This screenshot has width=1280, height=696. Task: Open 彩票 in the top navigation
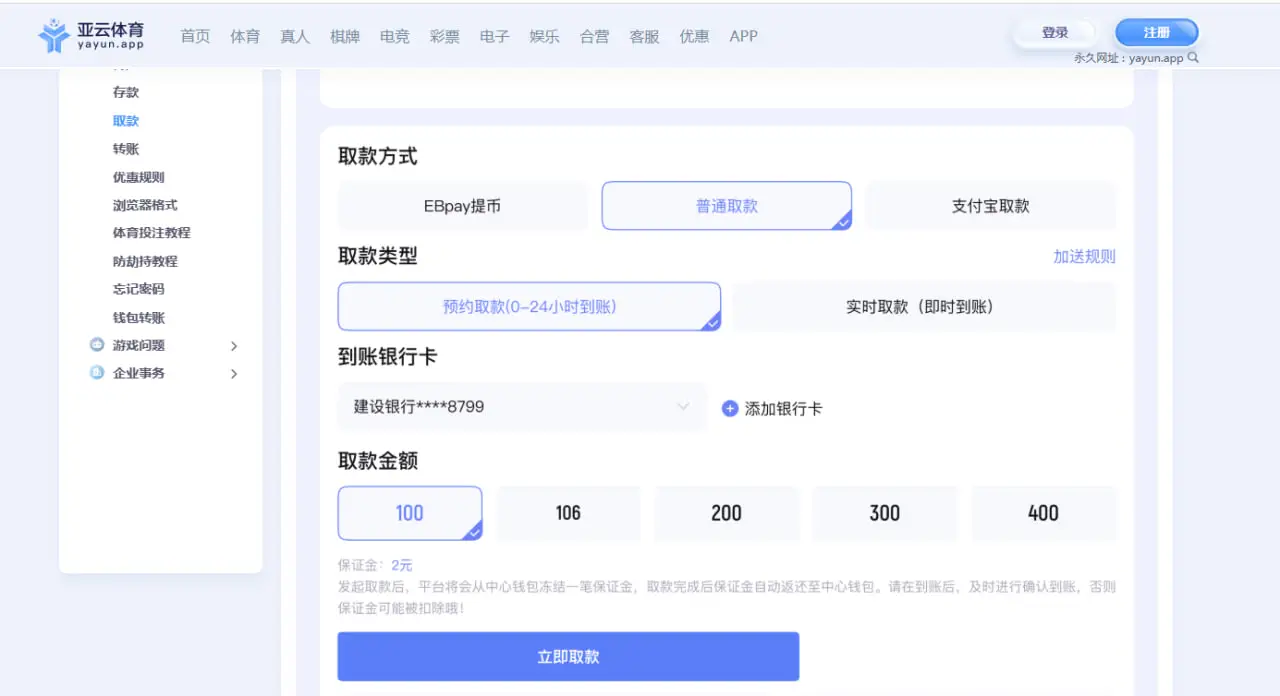tap(445, 36)
